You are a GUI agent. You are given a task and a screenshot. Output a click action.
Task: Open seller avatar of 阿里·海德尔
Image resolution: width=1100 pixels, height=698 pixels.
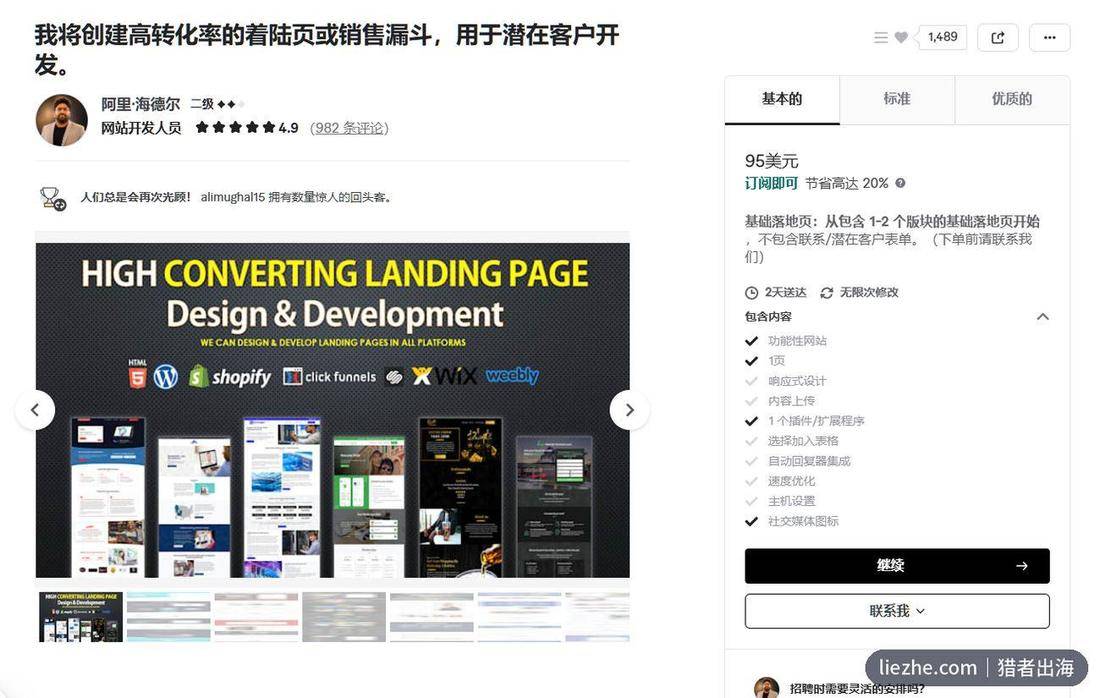point(62,120)
